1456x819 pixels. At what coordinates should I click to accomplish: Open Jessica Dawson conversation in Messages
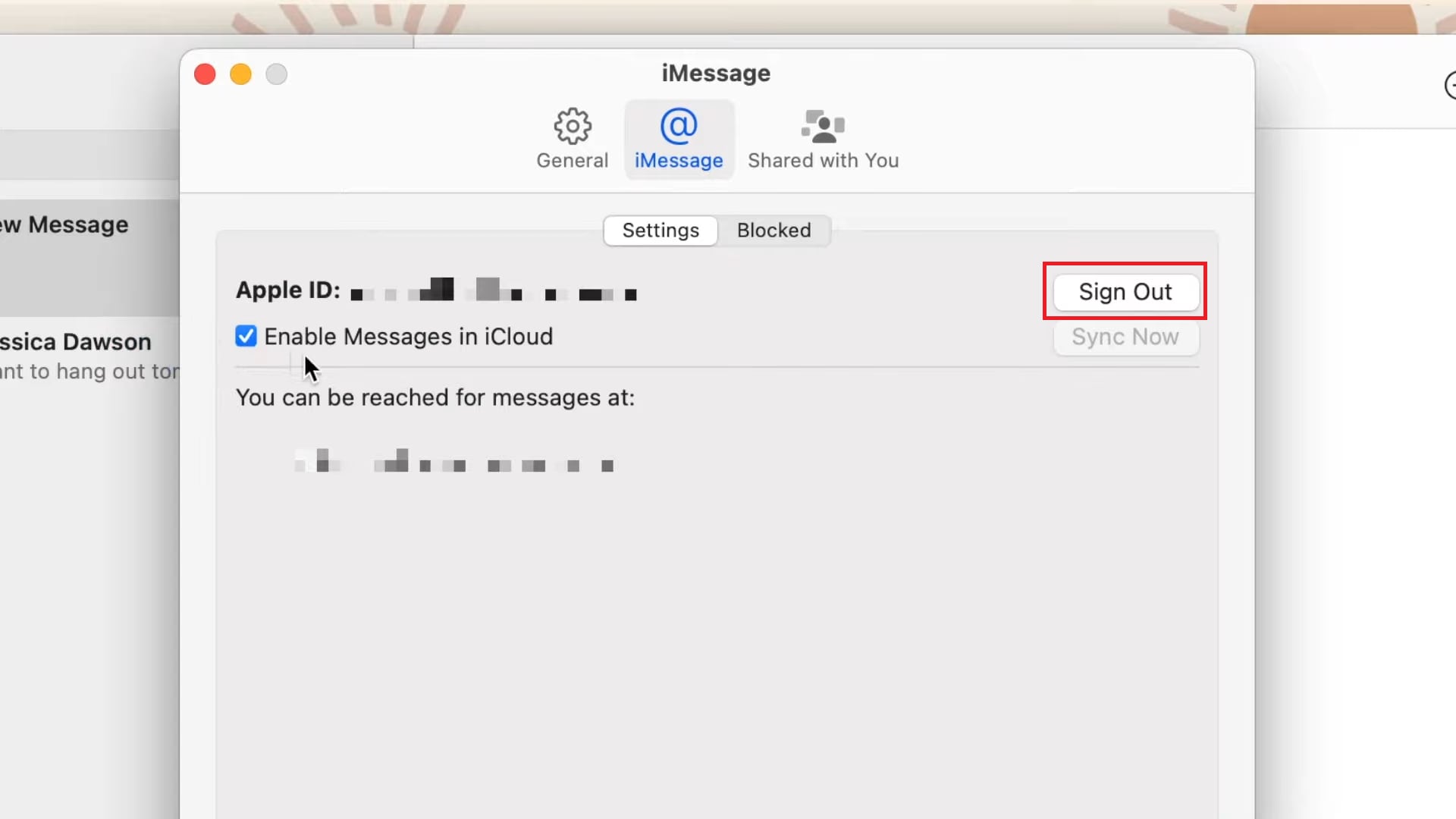89,356
